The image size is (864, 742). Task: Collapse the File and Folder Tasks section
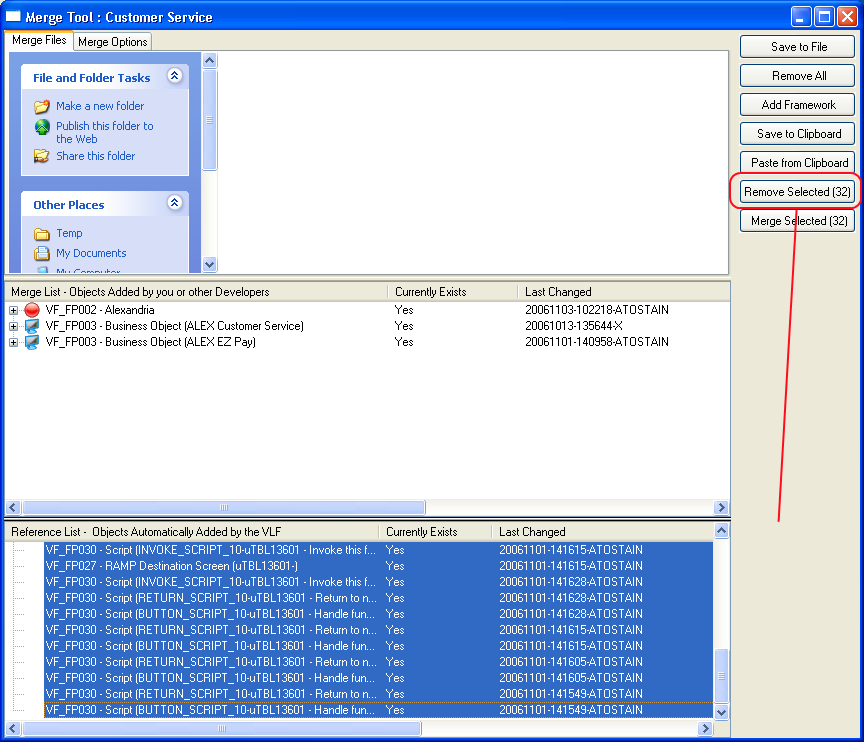174,76
